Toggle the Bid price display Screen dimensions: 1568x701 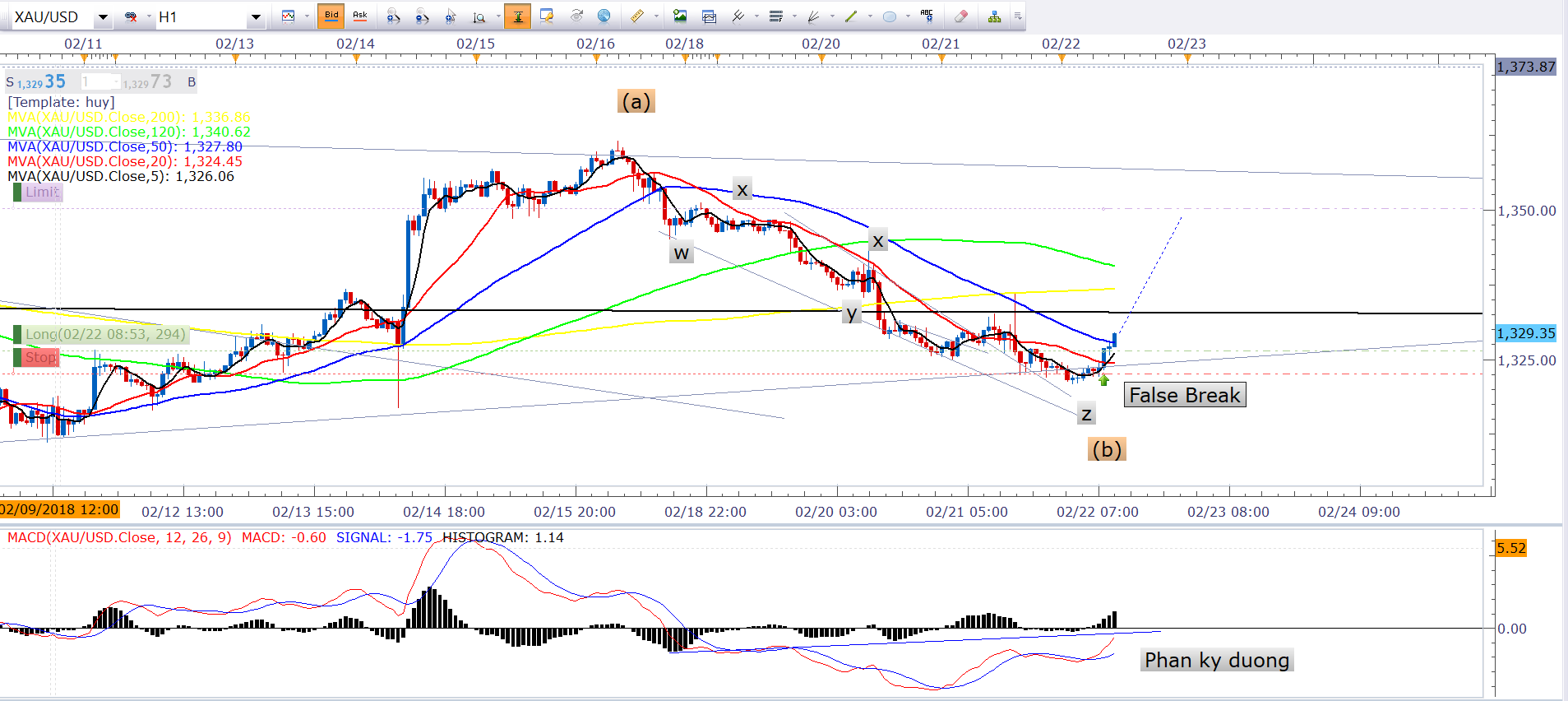point(331,16)
